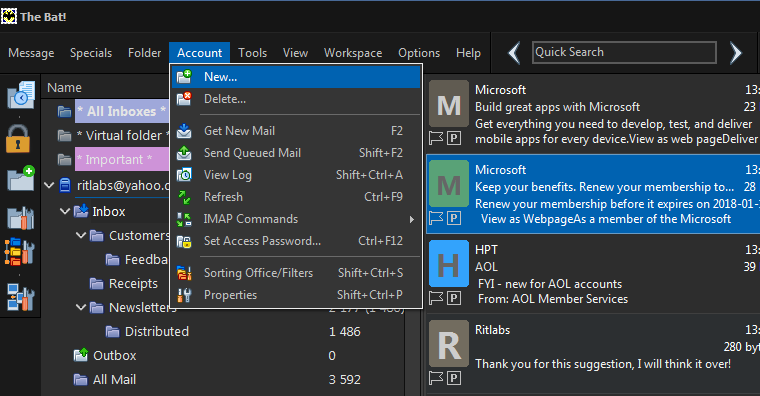Click the M avatar of first Microsoft message
The image size is (760, 396).
pyautogui.click(x=449, y=104)
